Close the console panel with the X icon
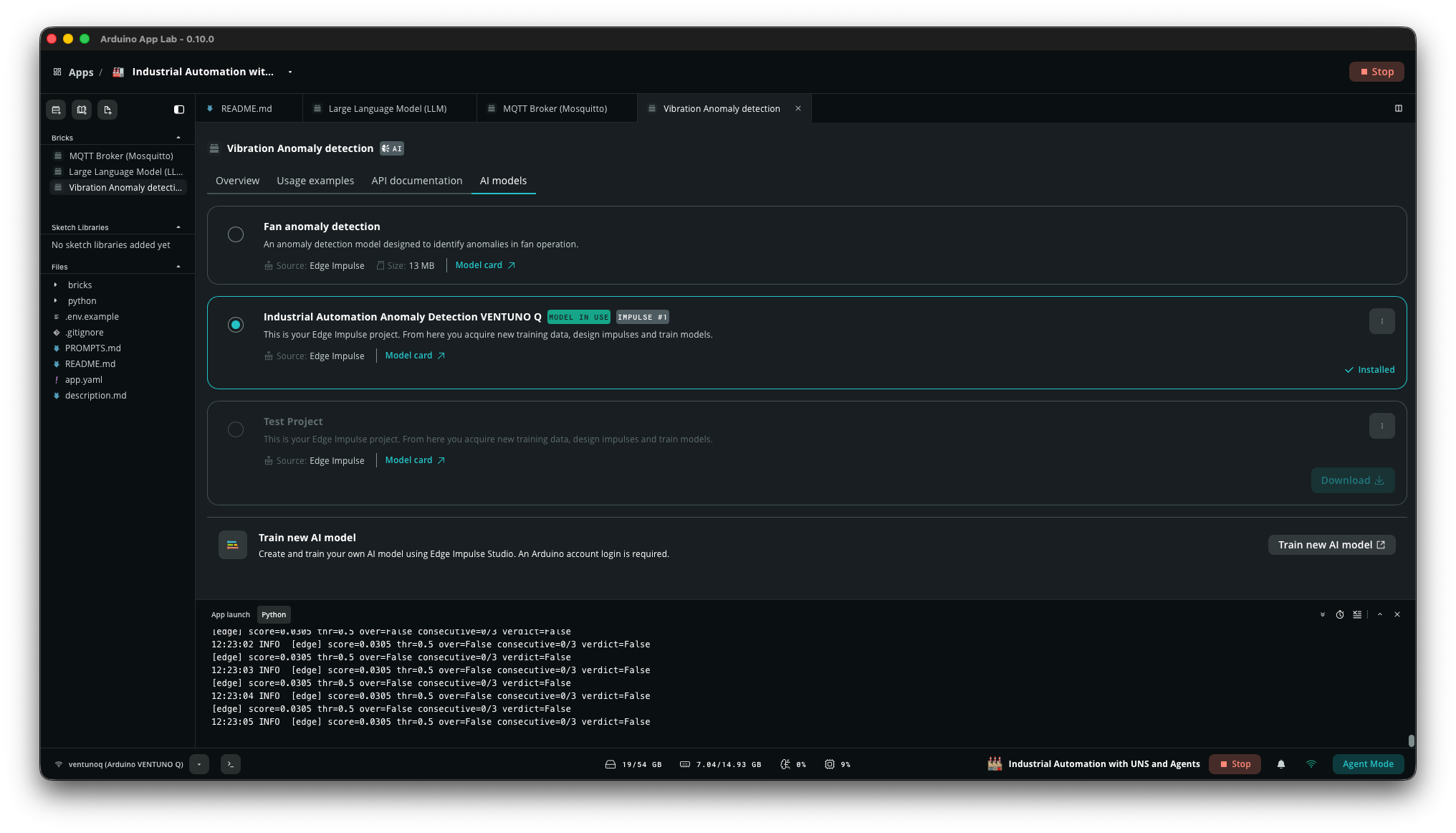The height and width of the screenshot is (833, 1456). pyautogui.click(x=1397, y=614)
